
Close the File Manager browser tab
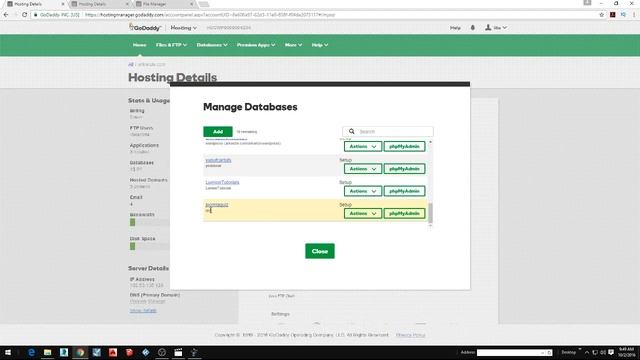[x=191, y=4]
